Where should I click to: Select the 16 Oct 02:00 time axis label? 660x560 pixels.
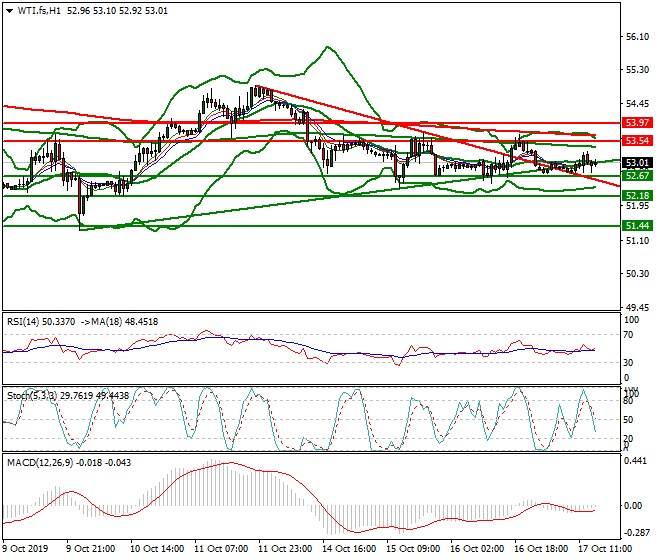(x=477, y=549)
